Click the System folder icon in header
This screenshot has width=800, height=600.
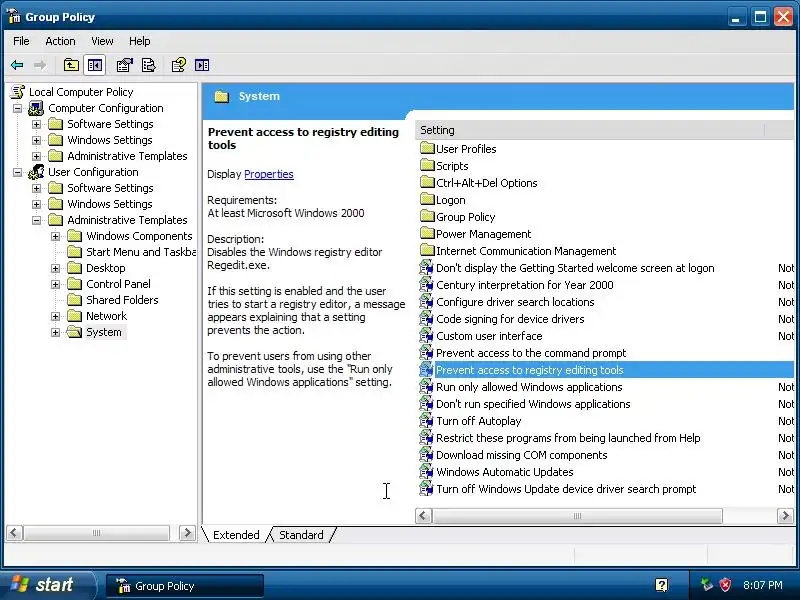(x=221, y=96)
